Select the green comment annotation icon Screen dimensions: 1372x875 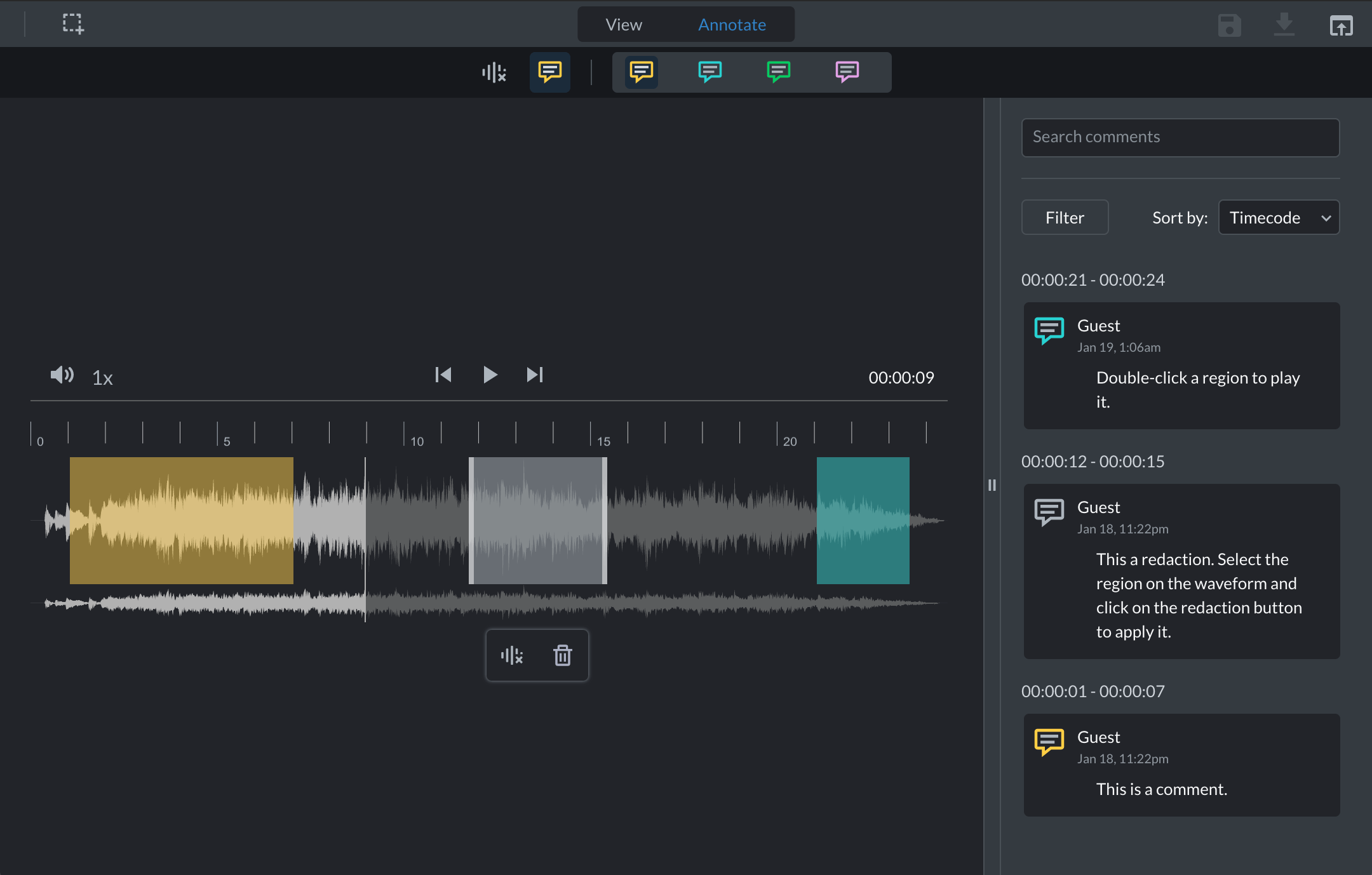tap(778, 71)
